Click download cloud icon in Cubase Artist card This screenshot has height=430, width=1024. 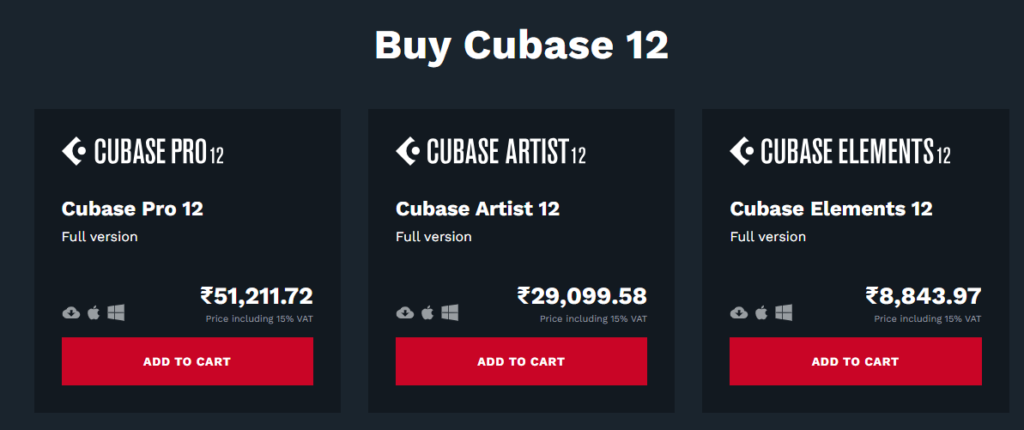click(x=405, y=313)
